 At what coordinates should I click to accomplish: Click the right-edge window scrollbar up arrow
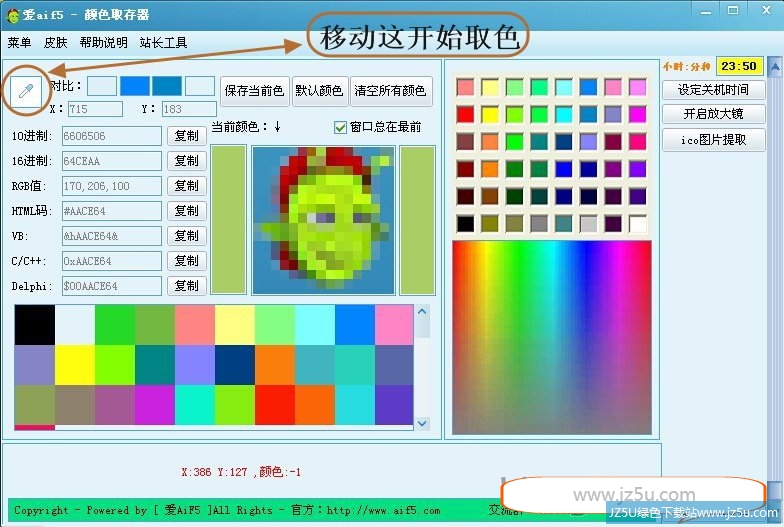point(774,68)
